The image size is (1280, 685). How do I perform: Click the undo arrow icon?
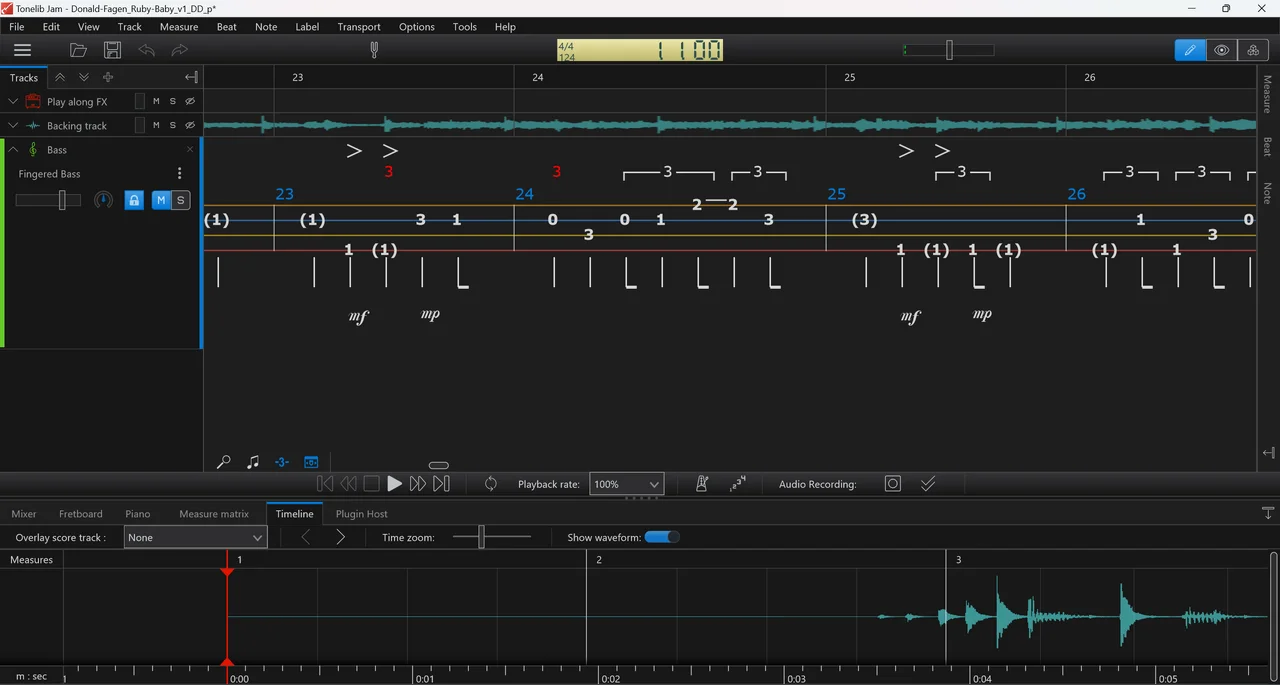pos(147,50)
